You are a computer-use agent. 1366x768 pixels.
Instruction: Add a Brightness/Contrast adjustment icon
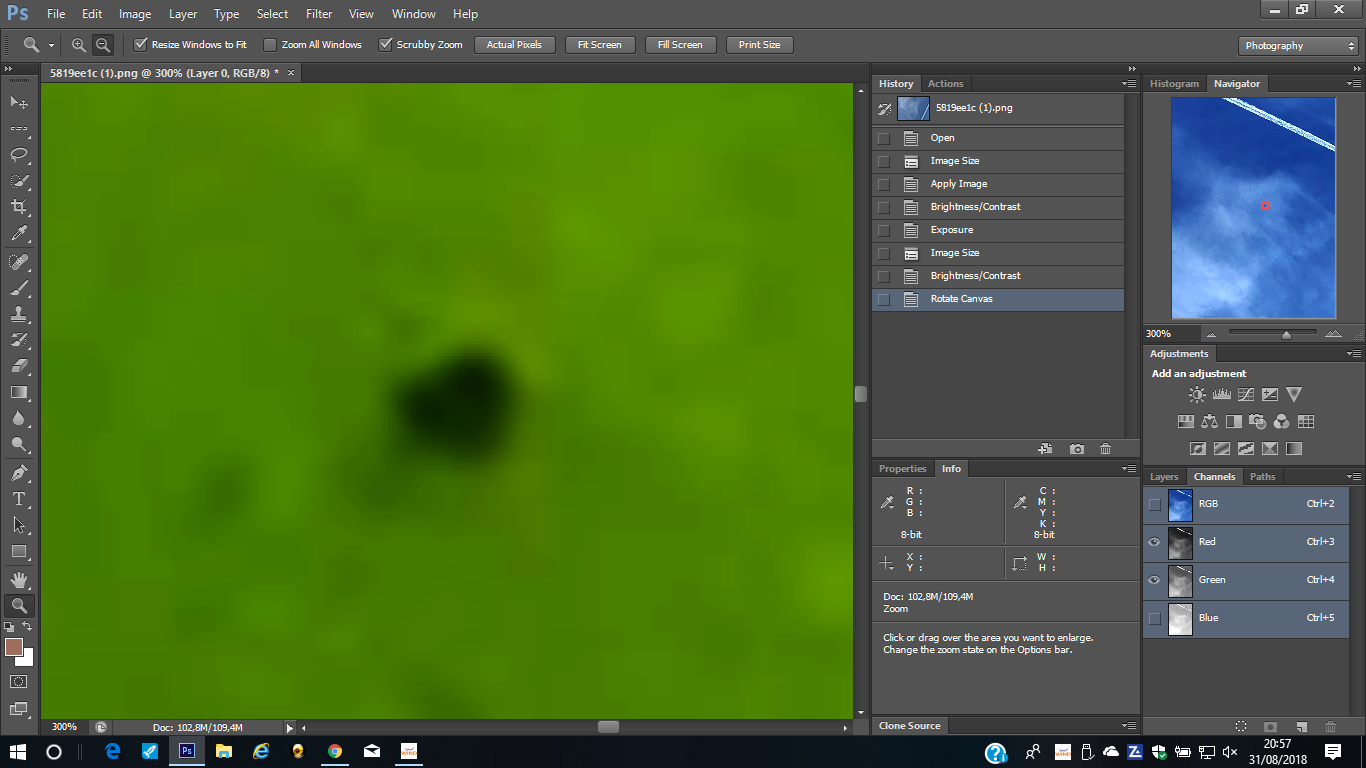click(x=1197, y=395)
